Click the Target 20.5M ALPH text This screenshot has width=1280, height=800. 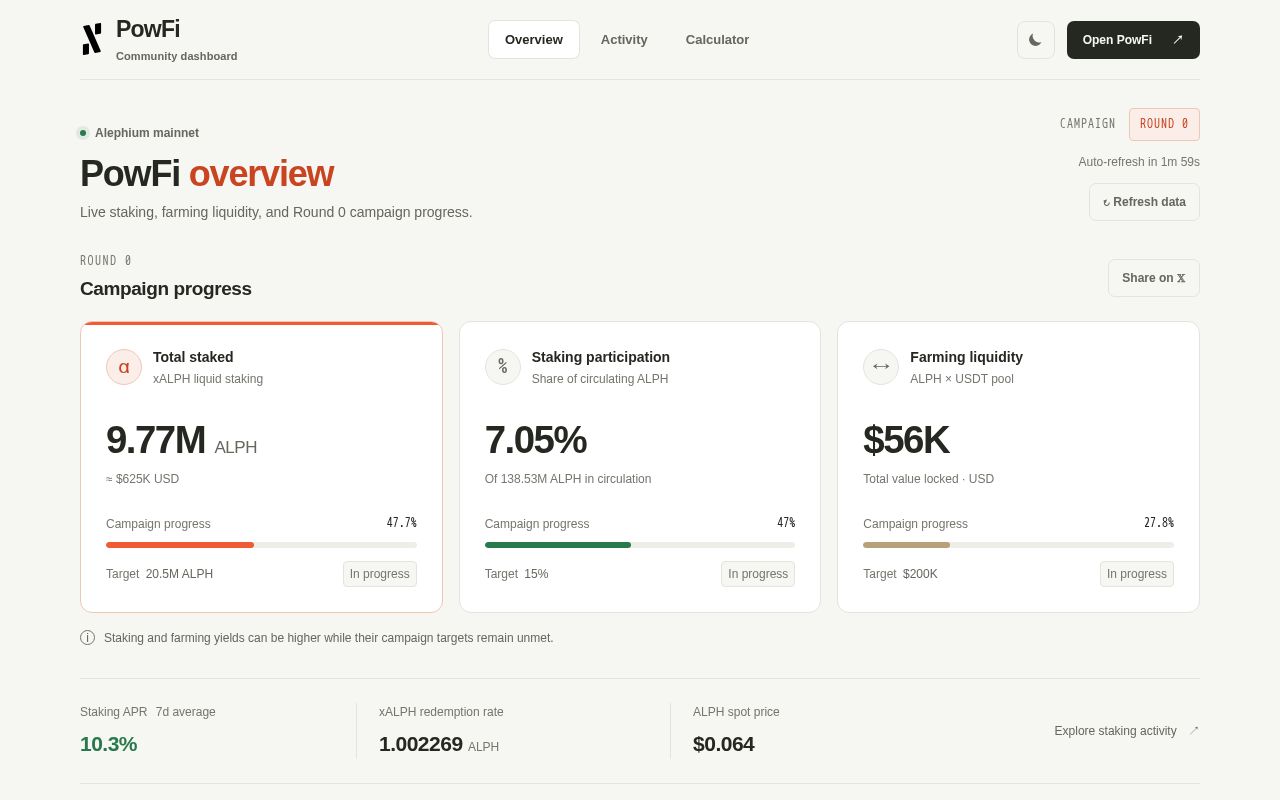pos(159,574)
